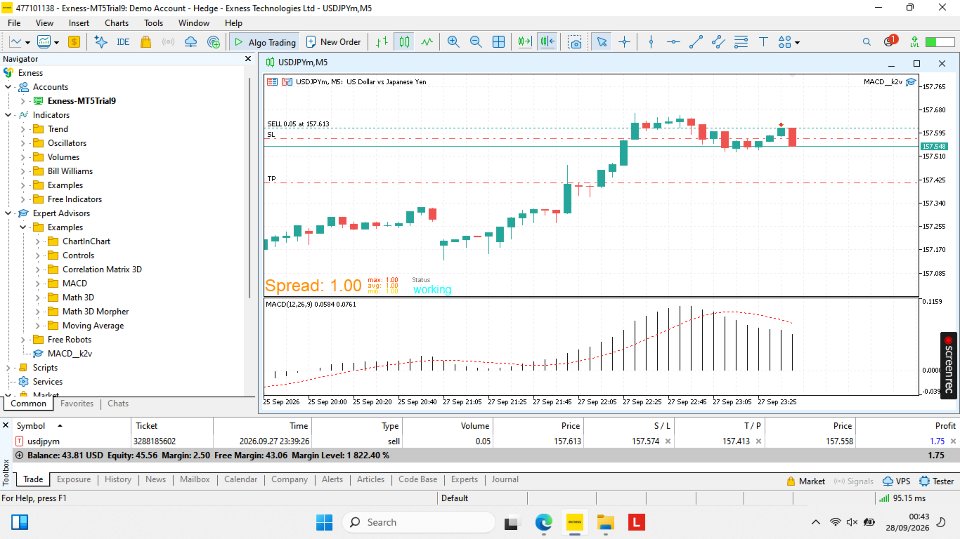This screenshot has height=539, width=960.
Task: Open Windows Start menu
Action: (324, 522)
